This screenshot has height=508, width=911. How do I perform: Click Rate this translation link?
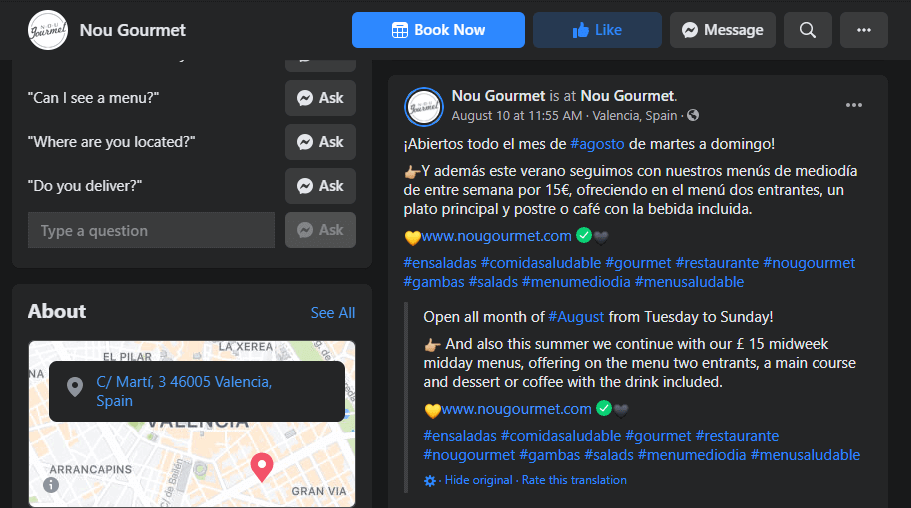pyautogui.click(x=574, y=480)
